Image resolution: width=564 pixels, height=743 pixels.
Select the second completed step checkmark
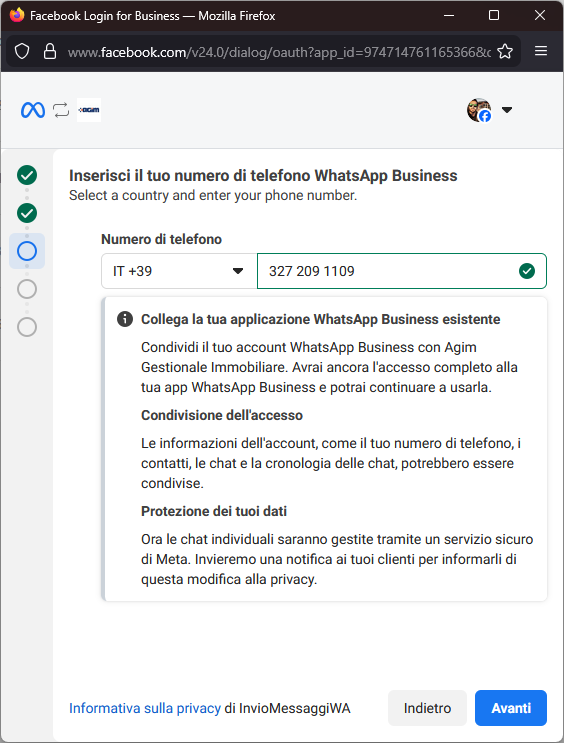[x=27, y=213]
